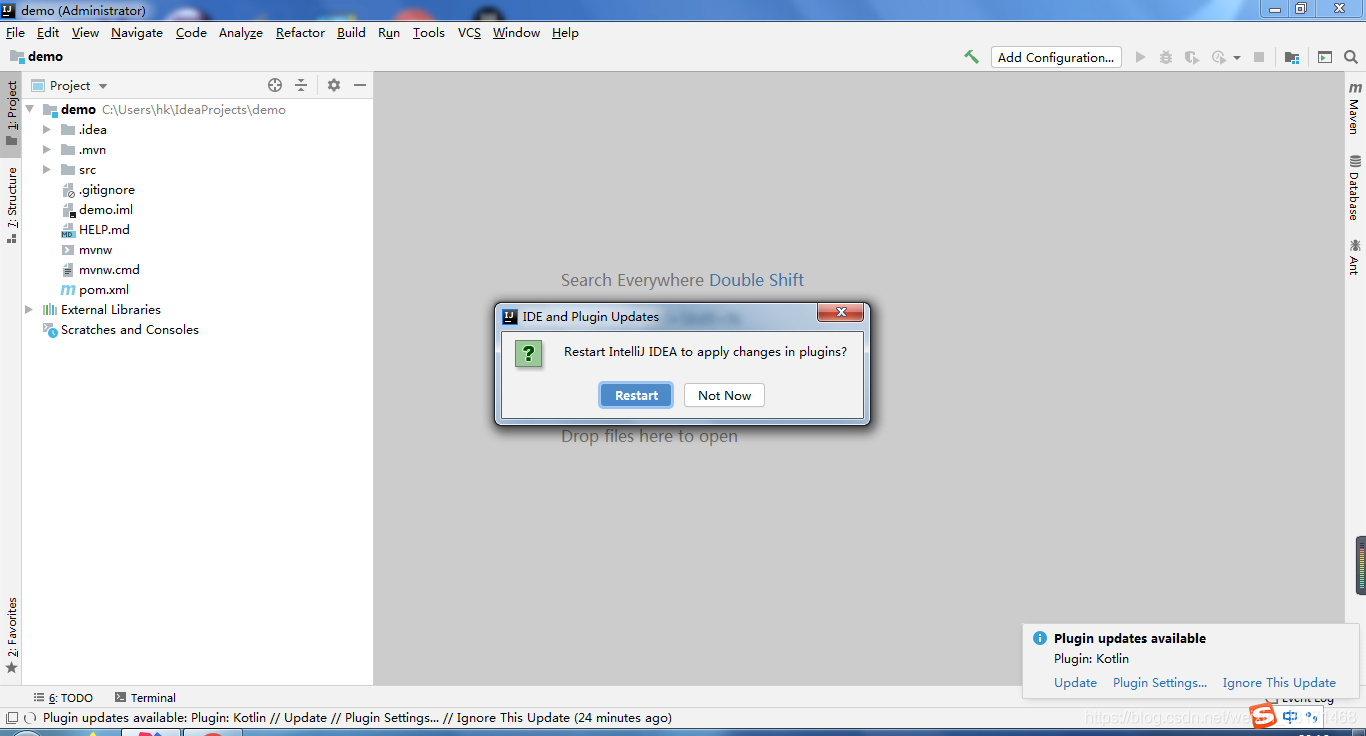The width and height of the screenshot is (1366, 736).
Task: Open the Tools menu
Action: pos(428,32)
